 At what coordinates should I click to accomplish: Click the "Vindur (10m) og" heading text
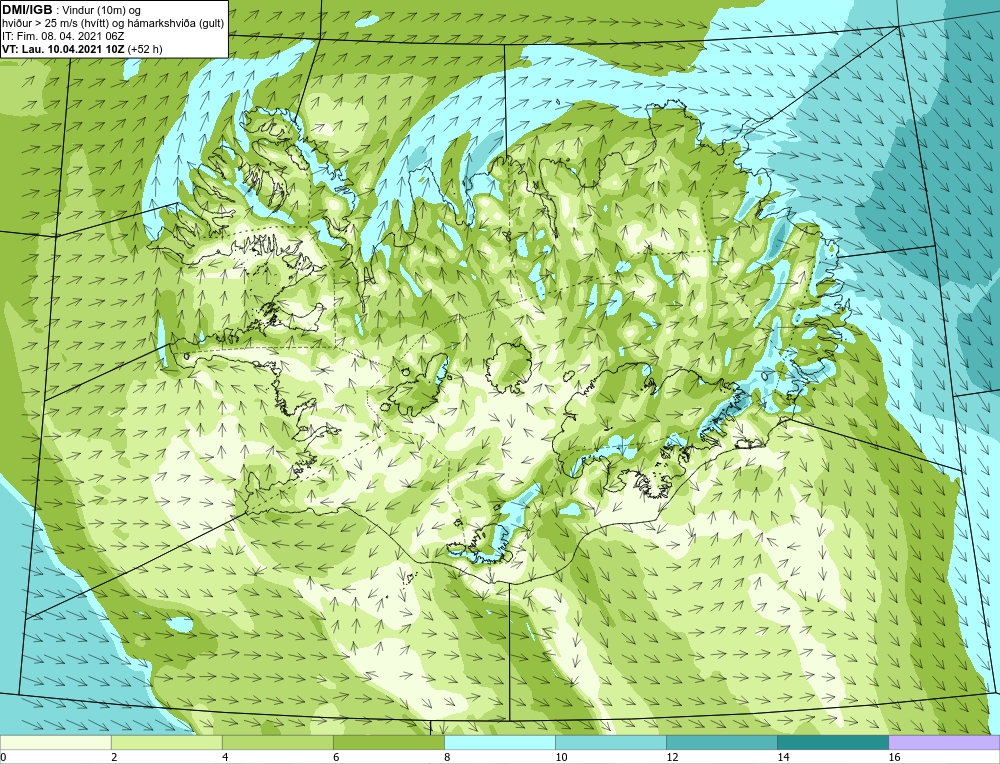pyautogui.click(x=103, y=11)
